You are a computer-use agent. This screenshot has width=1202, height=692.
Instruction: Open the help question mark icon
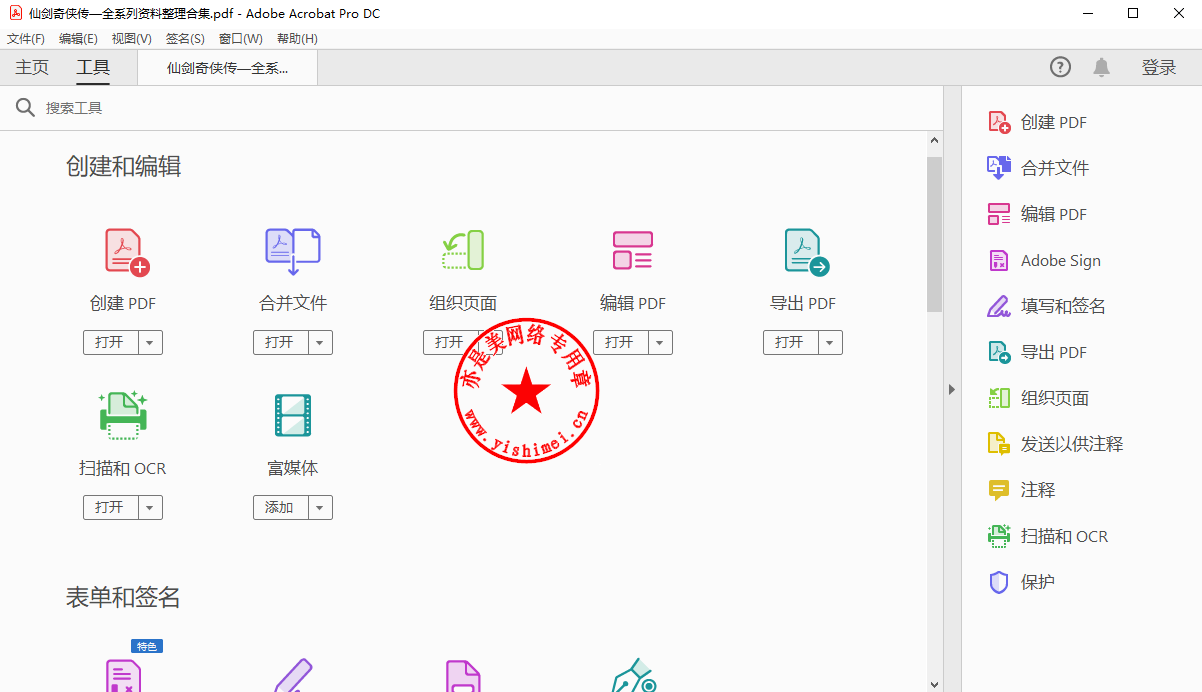[1060, 67]
